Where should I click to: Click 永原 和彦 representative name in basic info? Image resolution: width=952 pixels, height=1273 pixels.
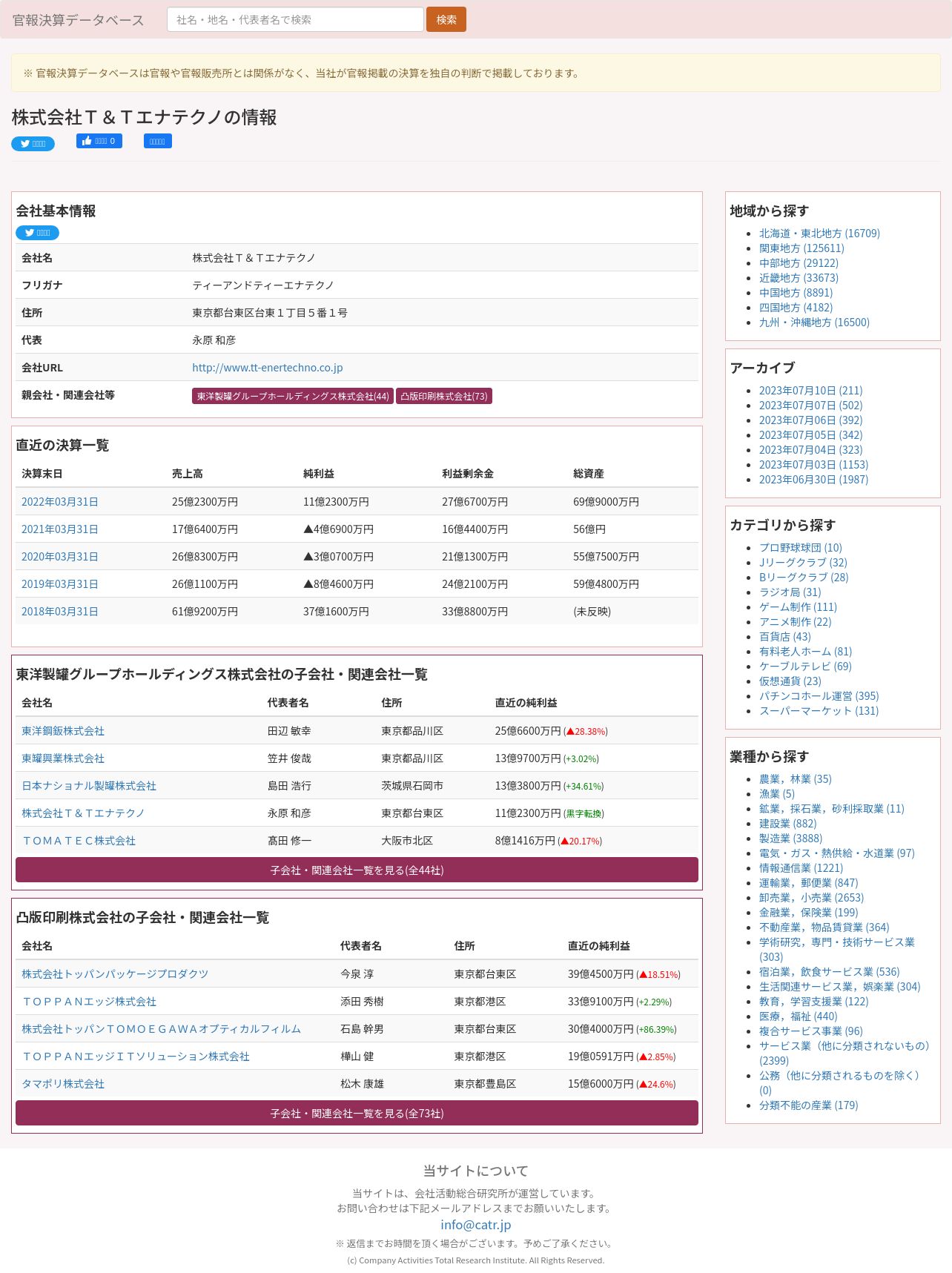click(x=214, y=340)
